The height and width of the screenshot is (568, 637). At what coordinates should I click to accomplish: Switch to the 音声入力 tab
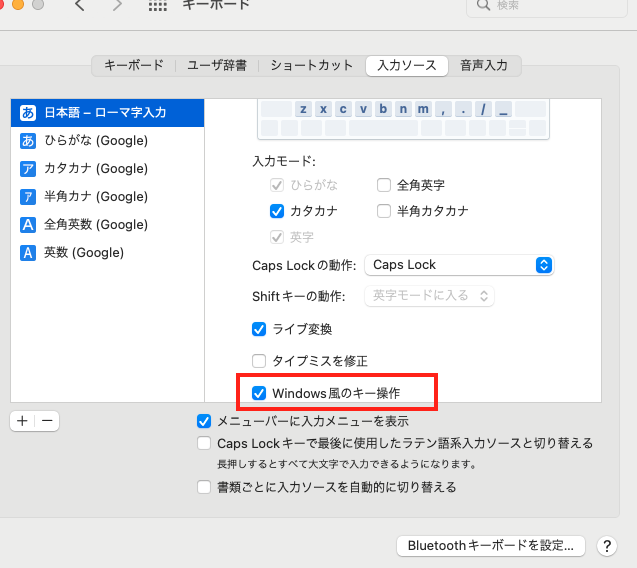[x=484, y=65]
